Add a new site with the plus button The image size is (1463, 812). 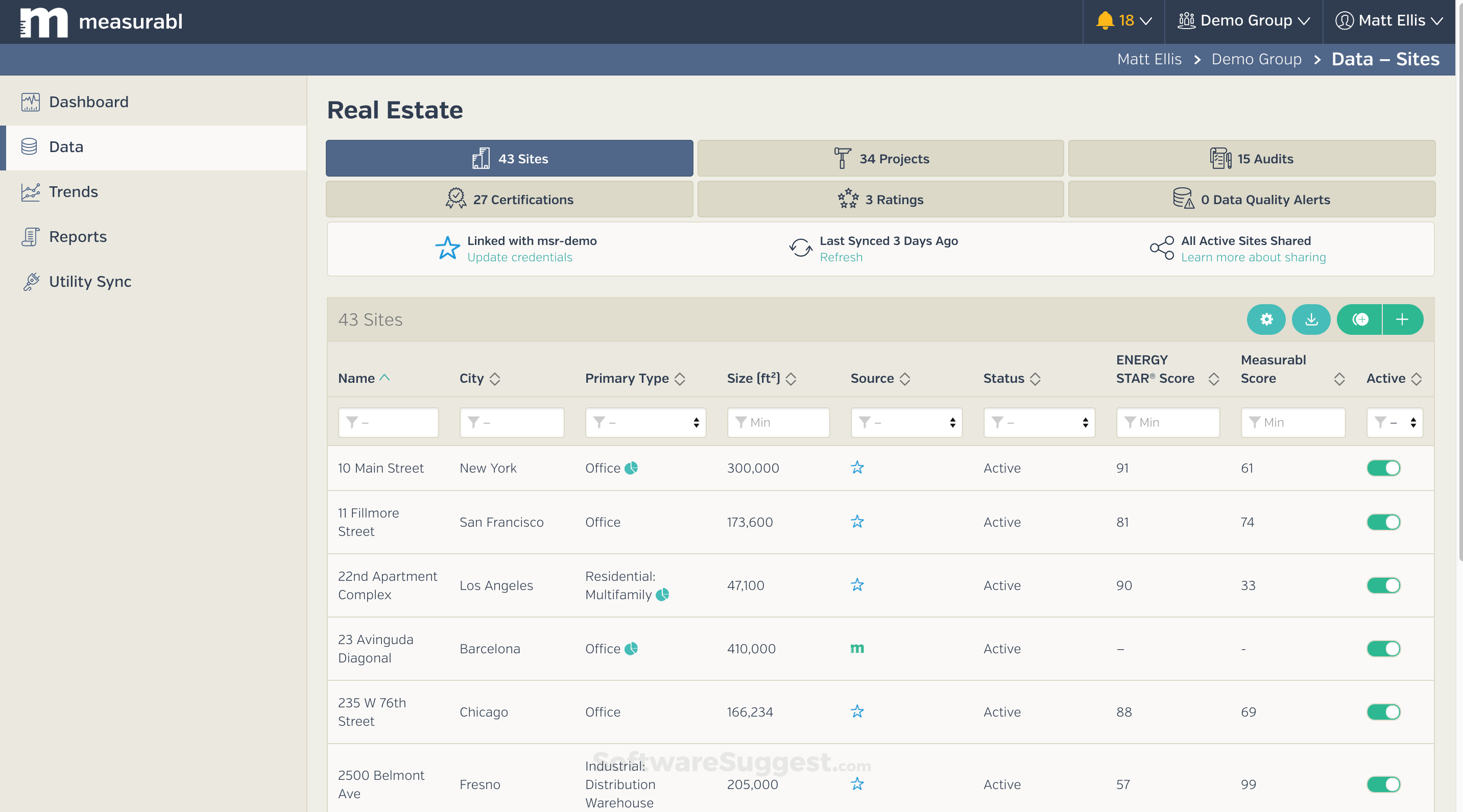1403,319
